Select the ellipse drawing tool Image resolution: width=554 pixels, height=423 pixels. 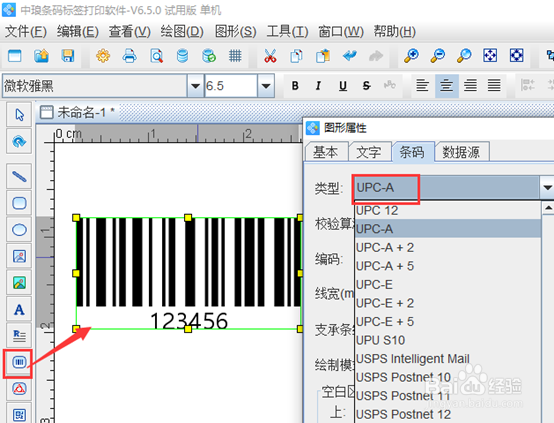click(x=19, y=230)
